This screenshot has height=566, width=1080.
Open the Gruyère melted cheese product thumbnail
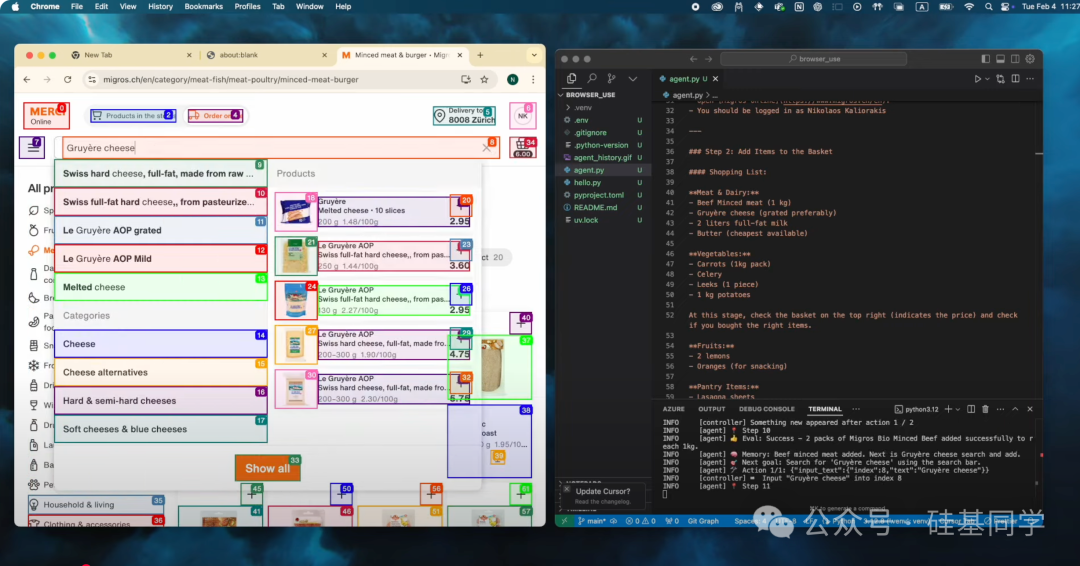[x=295, y=211]
